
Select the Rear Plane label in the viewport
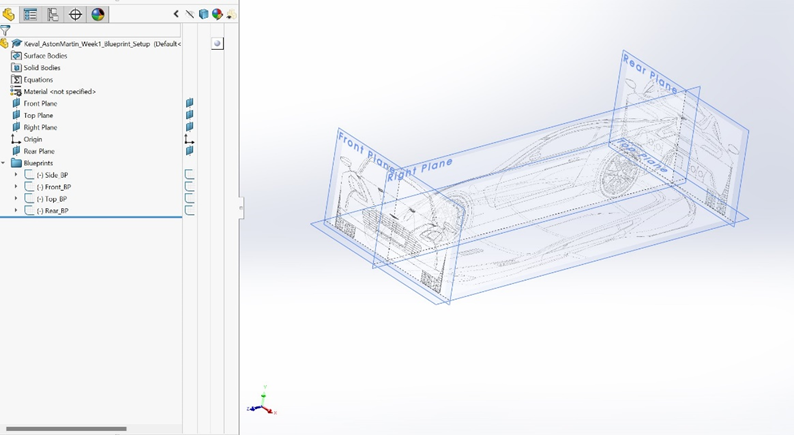click(x=650, y=74)
